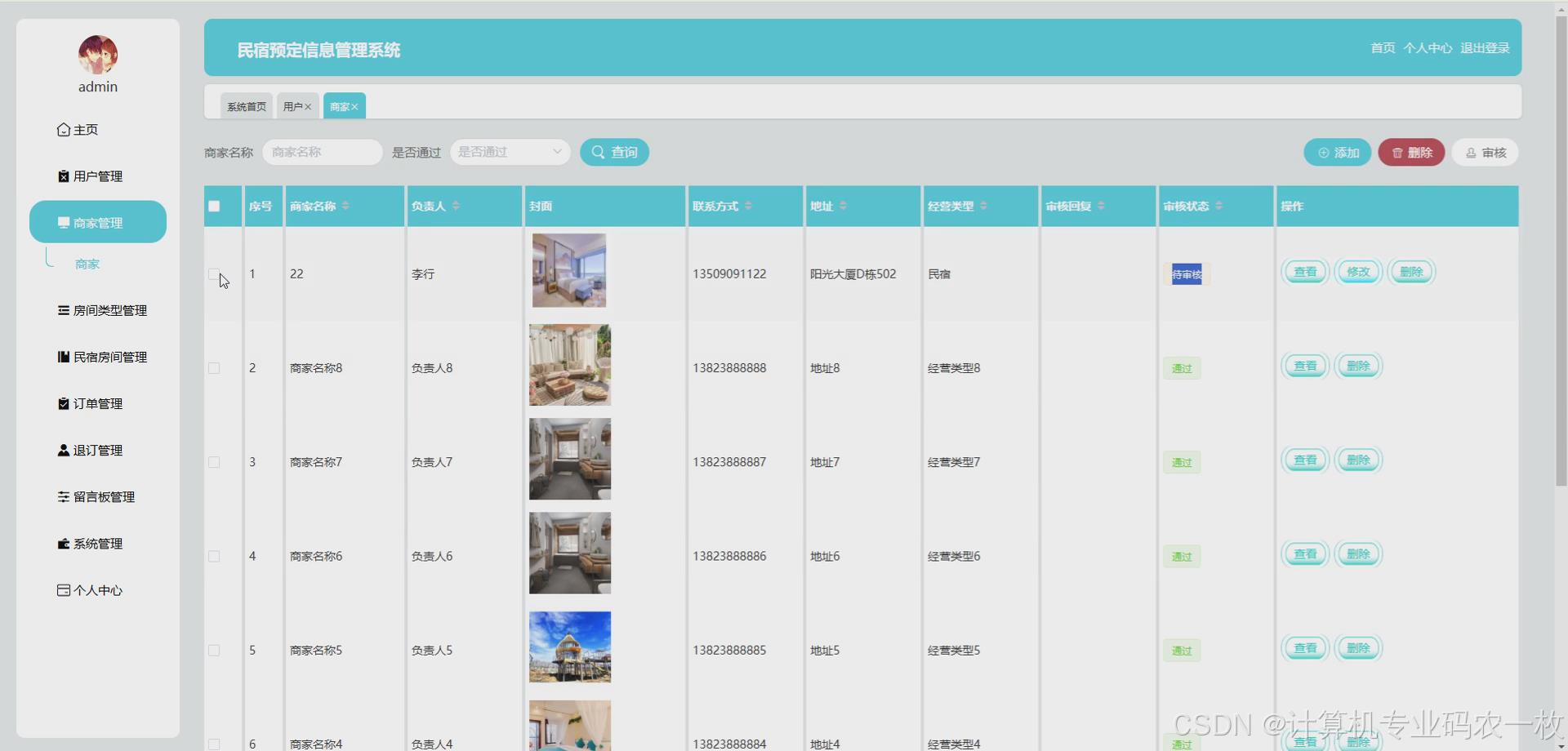
Task: Click 删除 for 商家名称8
Action: pos(1358,366)
